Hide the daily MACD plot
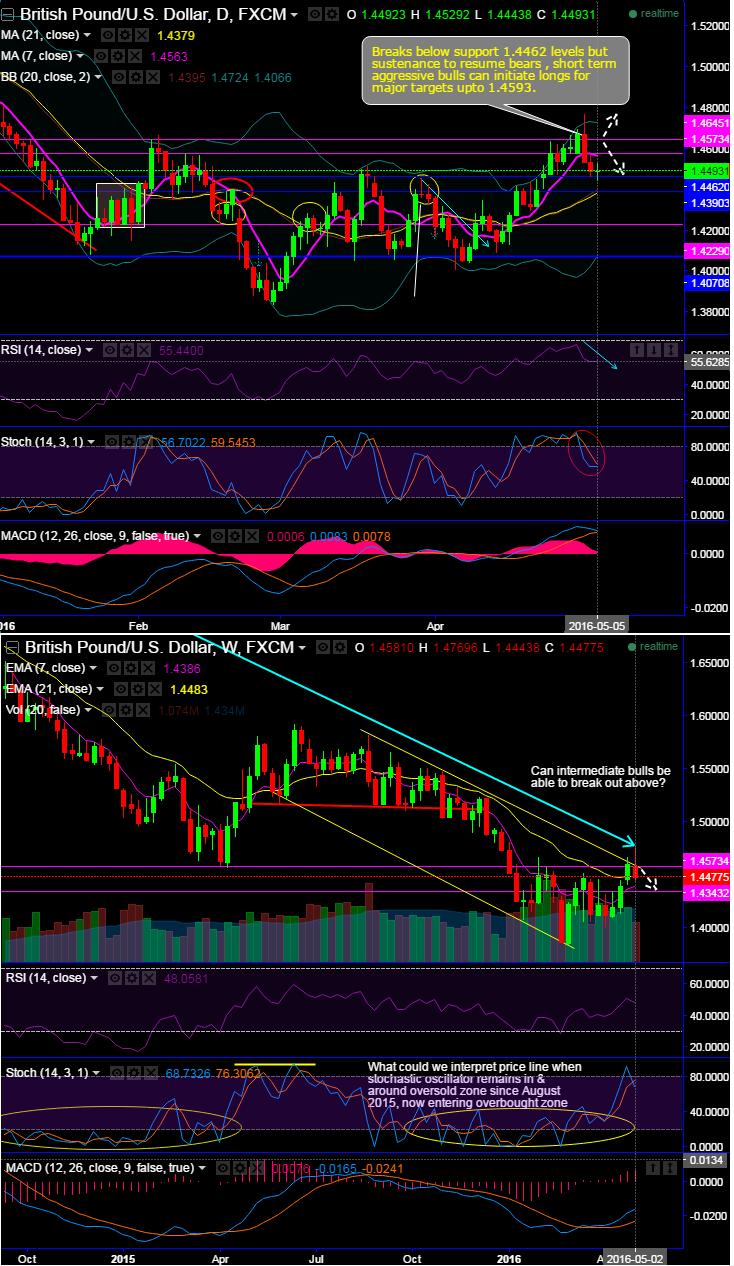 (218, 535)
